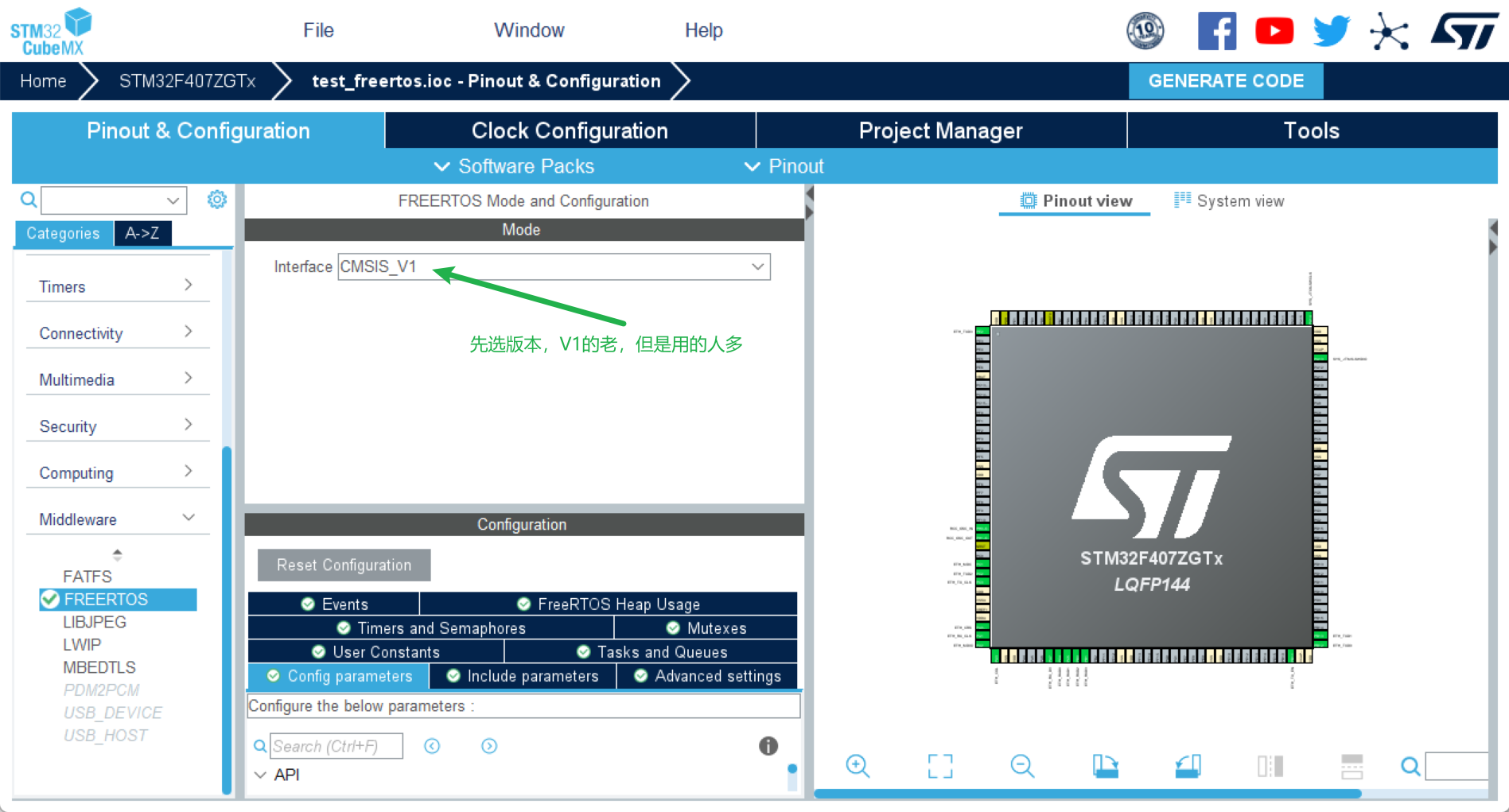
Task: Click the horizontal split view icon
Action: coord(1352,766)
